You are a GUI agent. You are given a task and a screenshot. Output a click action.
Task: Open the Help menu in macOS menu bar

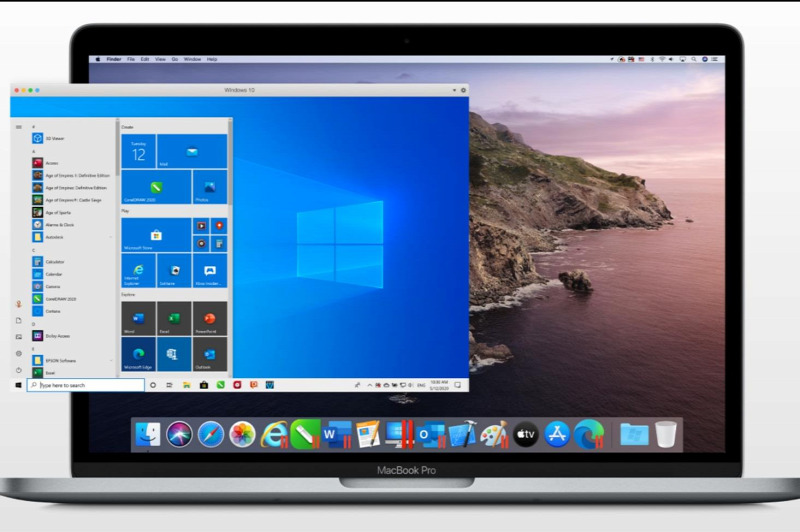[x=212, y=59]
